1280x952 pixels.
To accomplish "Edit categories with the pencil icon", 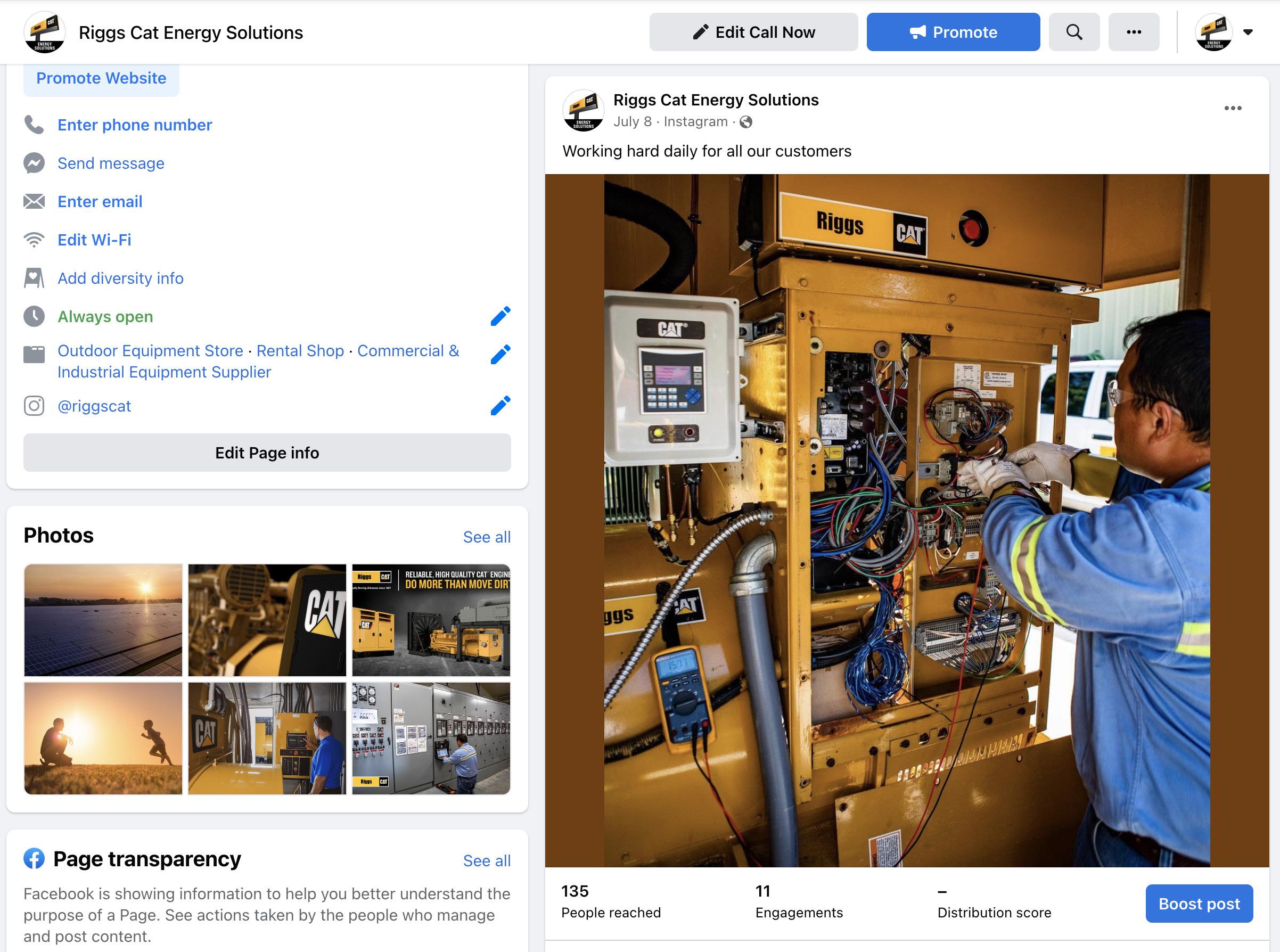I will (500, 355).
